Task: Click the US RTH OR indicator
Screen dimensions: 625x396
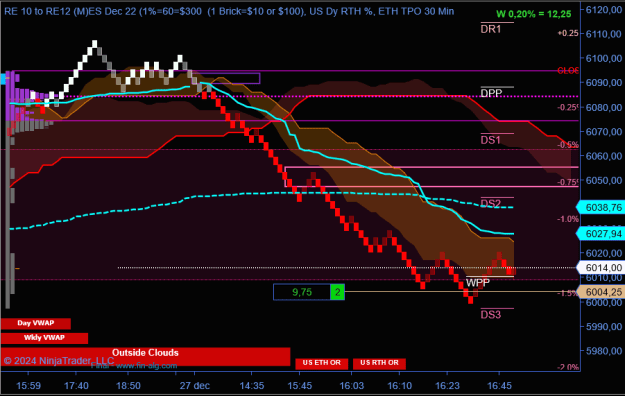Action: 379,363
